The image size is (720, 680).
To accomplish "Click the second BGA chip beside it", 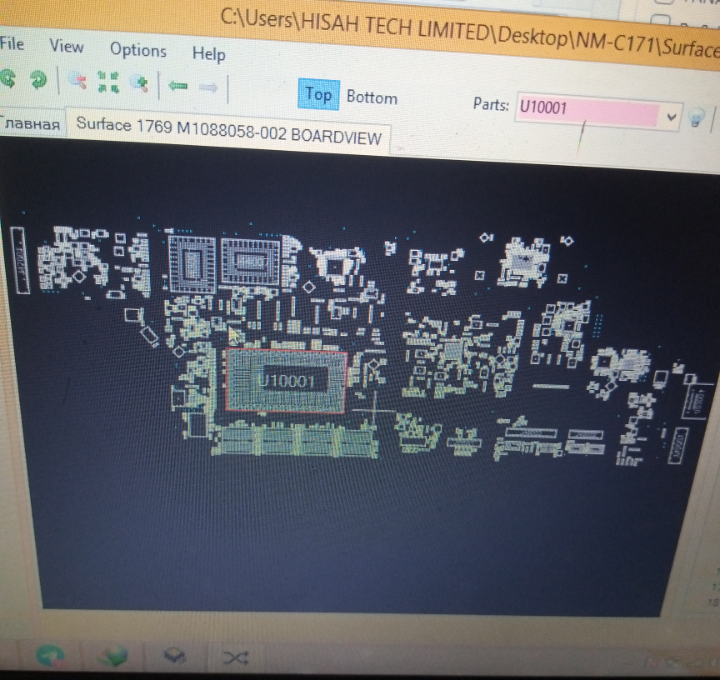I will tap(251, 261).
